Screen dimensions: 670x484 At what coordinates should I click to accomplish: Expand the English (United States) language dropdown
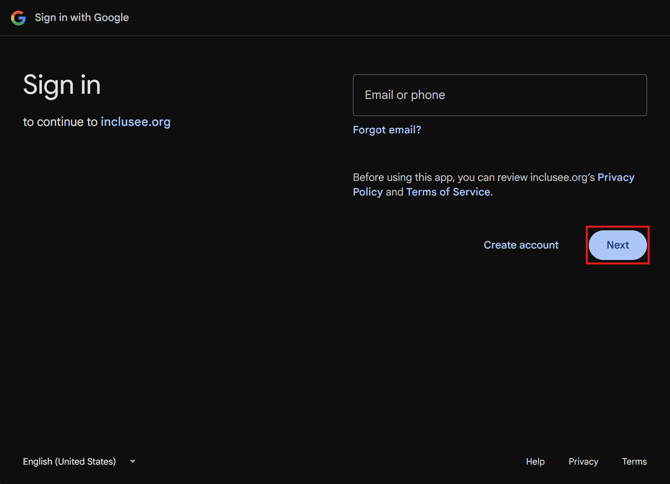pyautogui.click(x=79, y=461)
